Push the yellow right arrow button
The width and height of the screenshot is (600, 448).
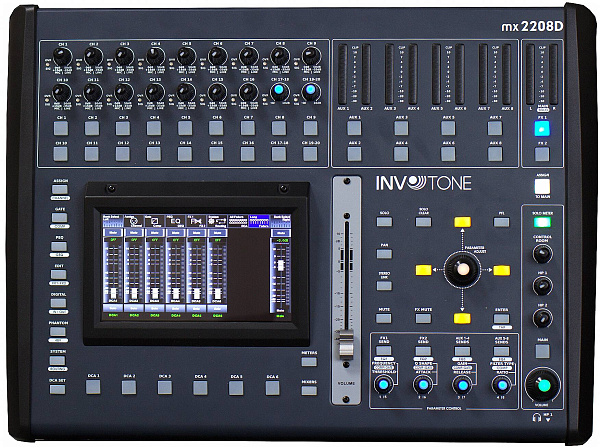pos(501,270)
